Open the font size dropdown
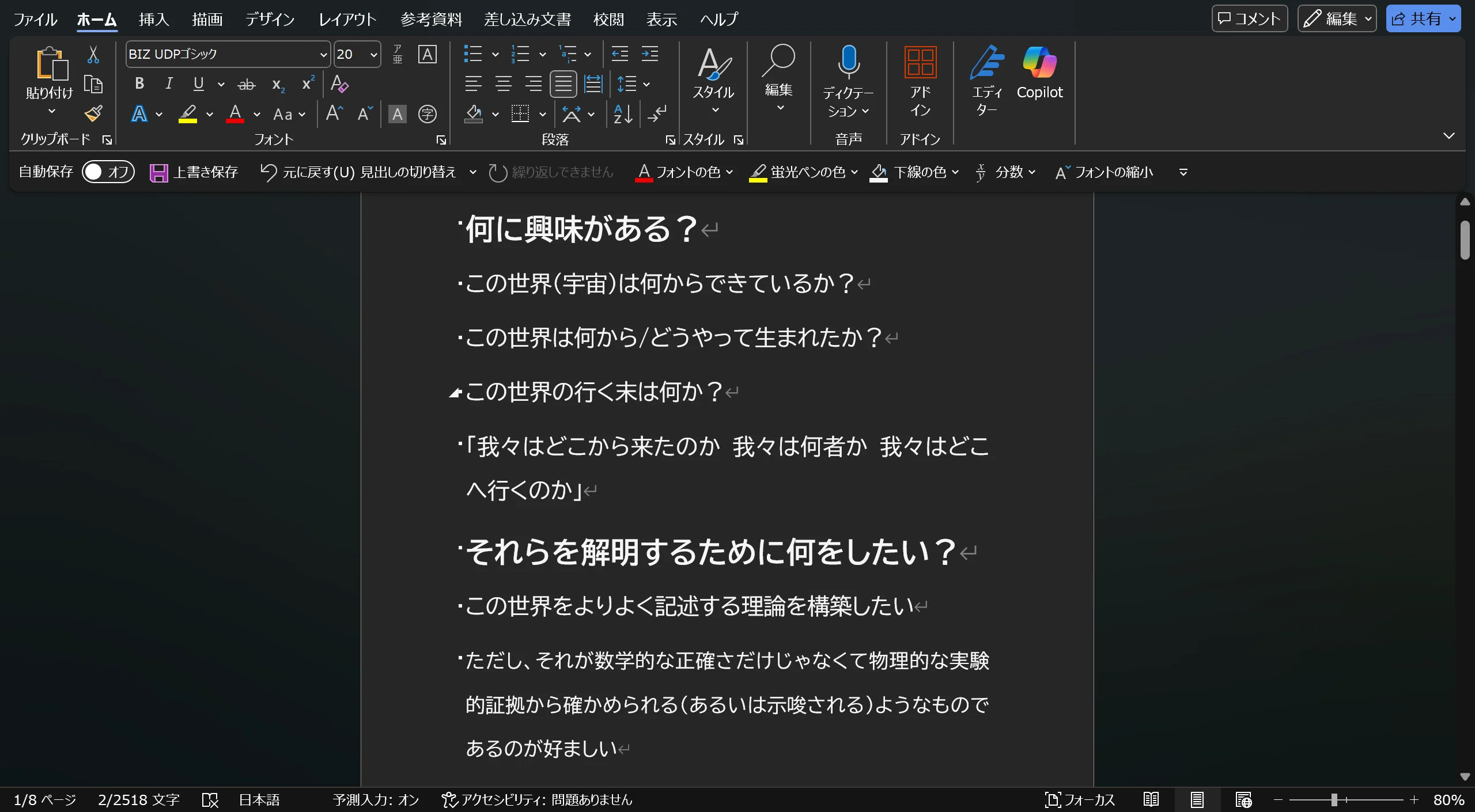1475x812 pixels. (x=373, y=55)
